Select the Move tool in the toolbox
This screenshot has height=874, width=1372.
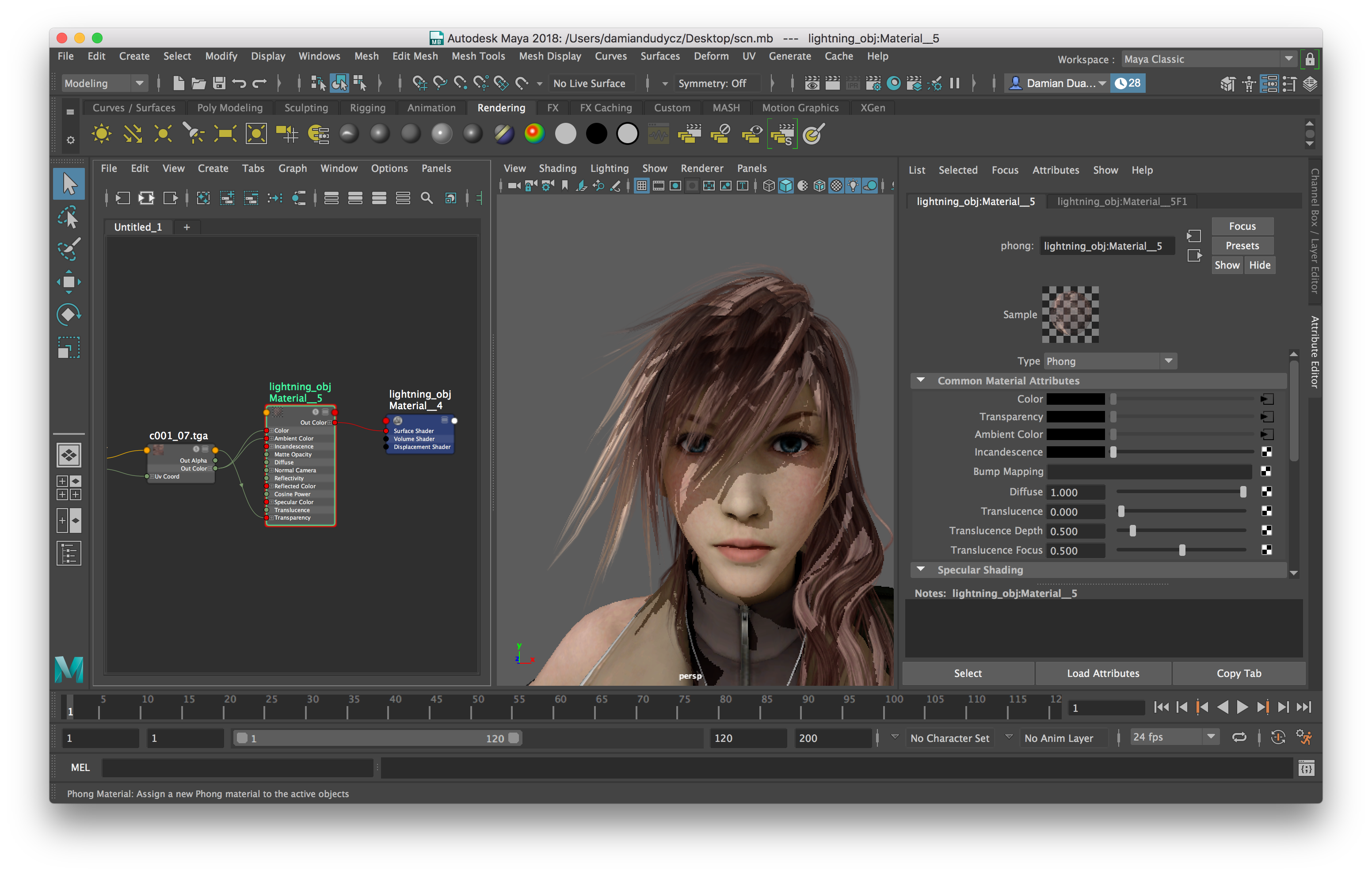69,281
